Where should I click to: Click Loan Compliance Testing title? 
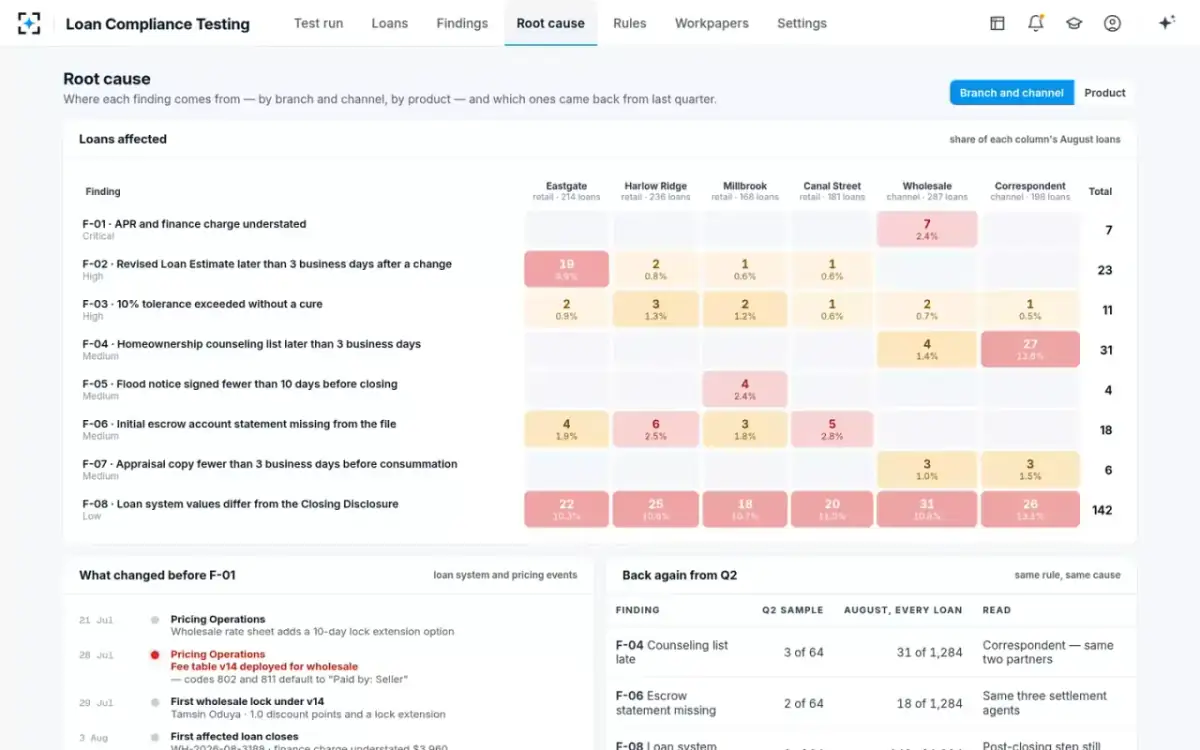(158, 24)
